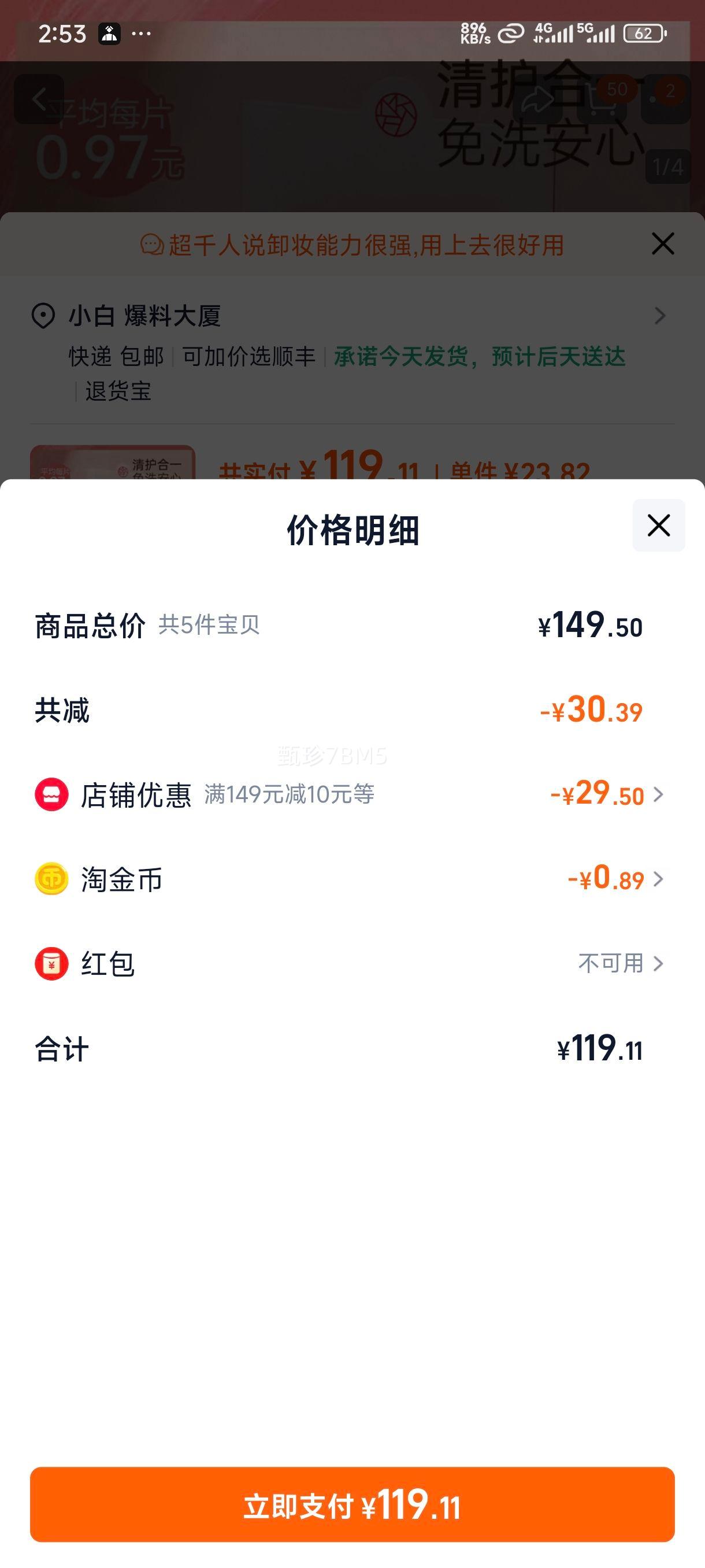Close the 价格明细 price detail sheet
This screenshot has height=1568, width=705.
[x=658, y=526]
